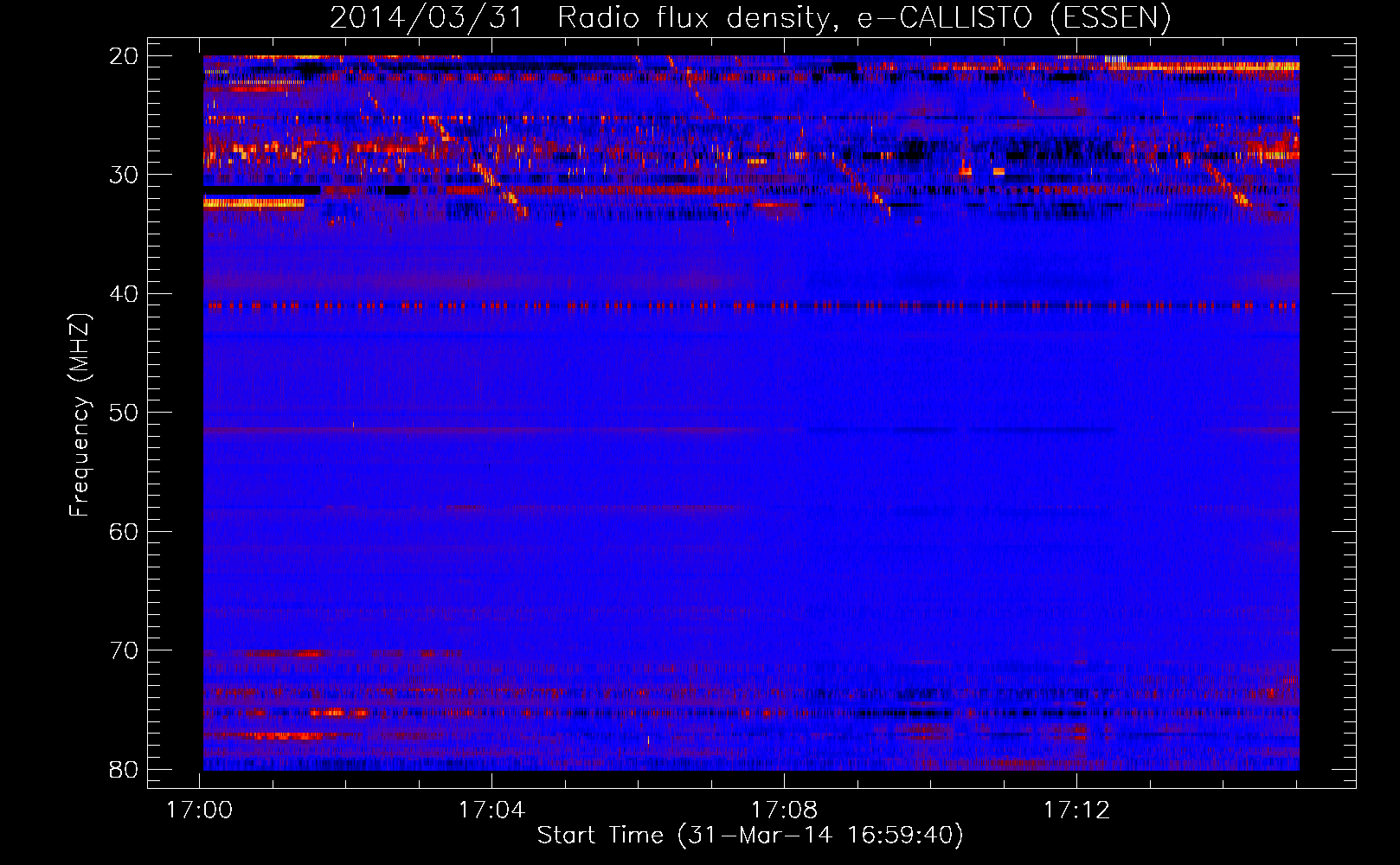Screen dimensions: 1400x865
Task: Click the '17:04' time tick label
Action: pyautogui.click(x=492, y=811)
